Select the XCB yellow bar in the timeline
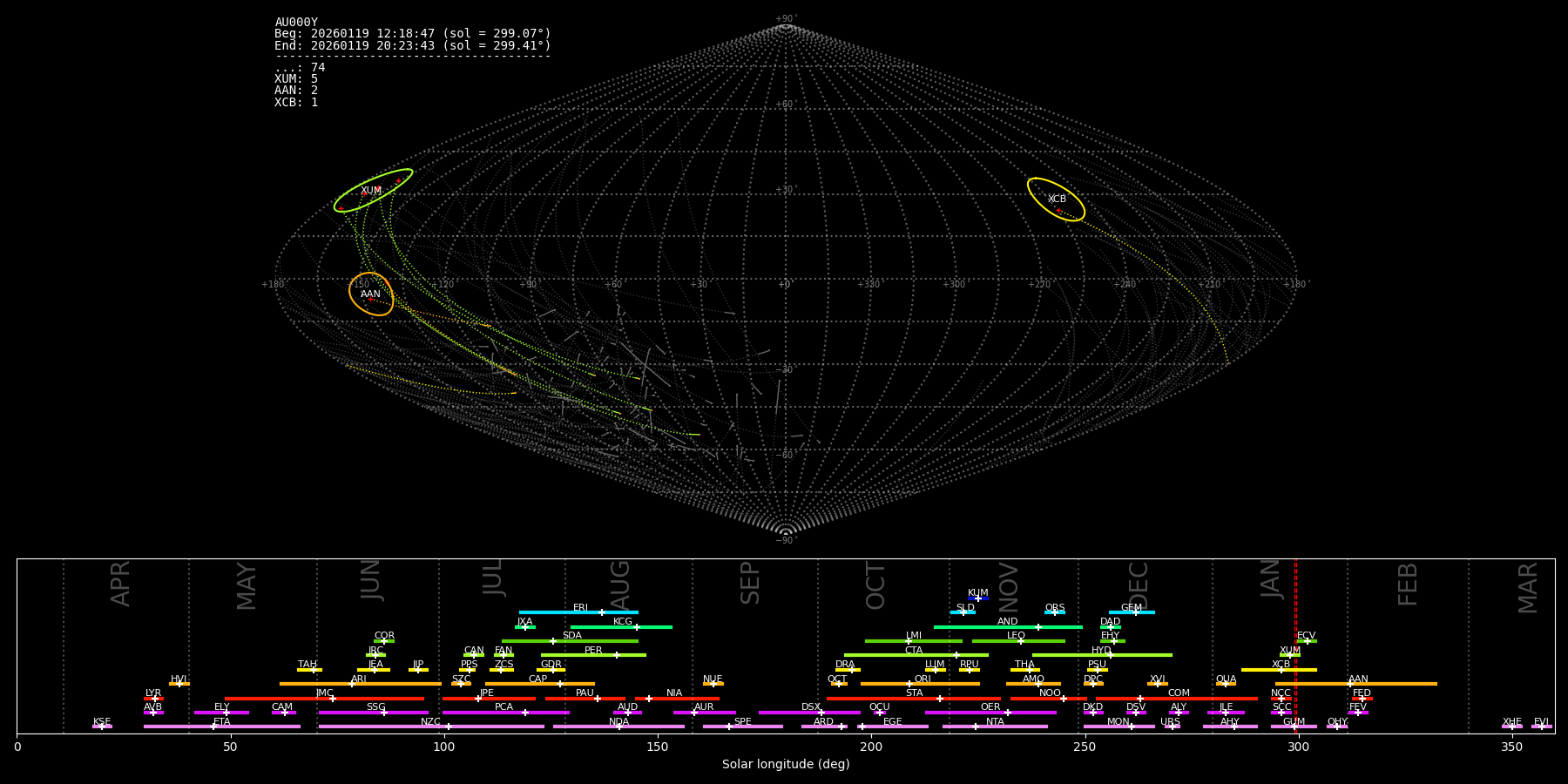Image resolution: width=1568 pixels, height=784 pixels. coord(1279,670)
